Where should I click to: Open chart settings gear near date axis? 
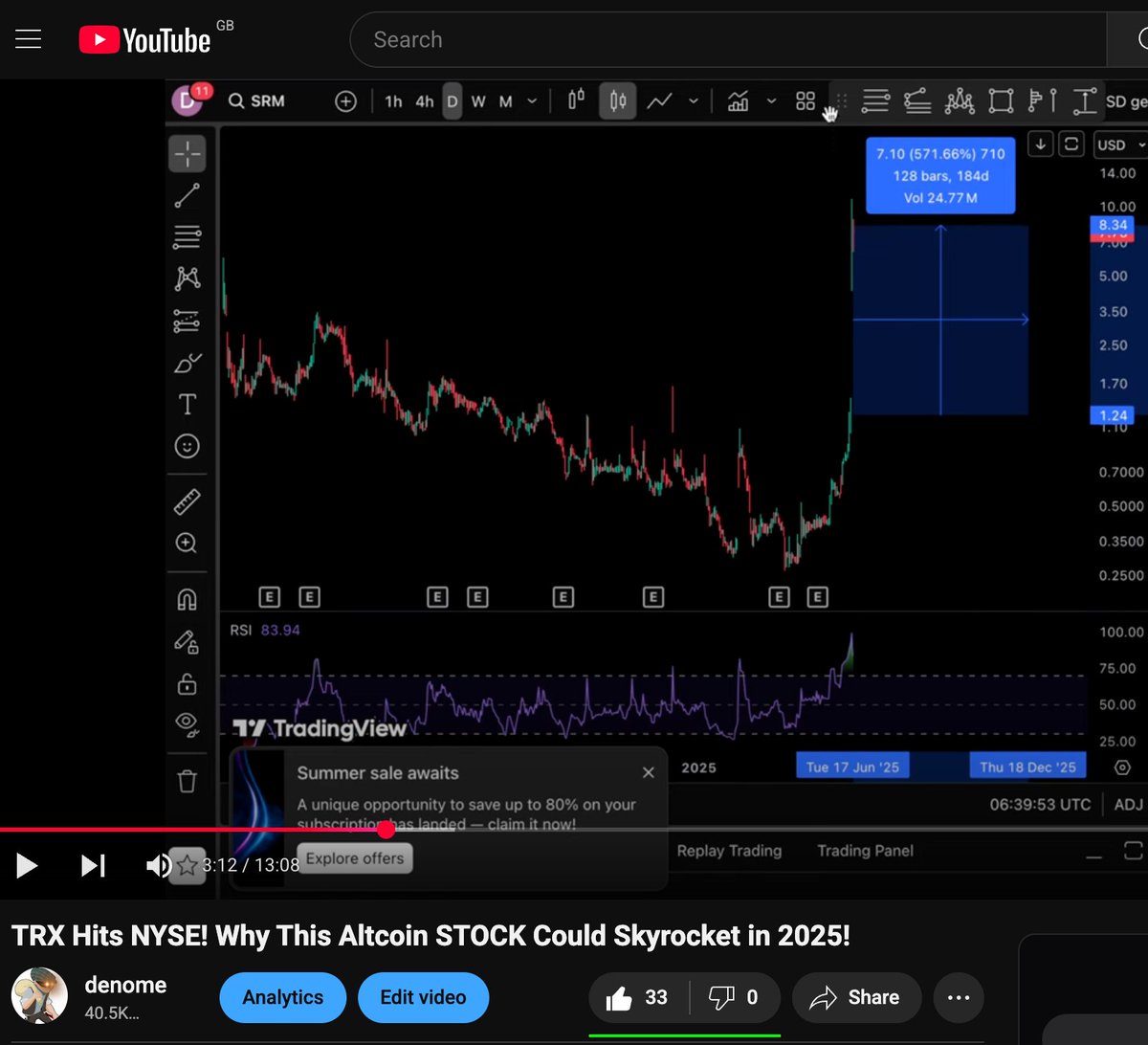point(1123,767)
